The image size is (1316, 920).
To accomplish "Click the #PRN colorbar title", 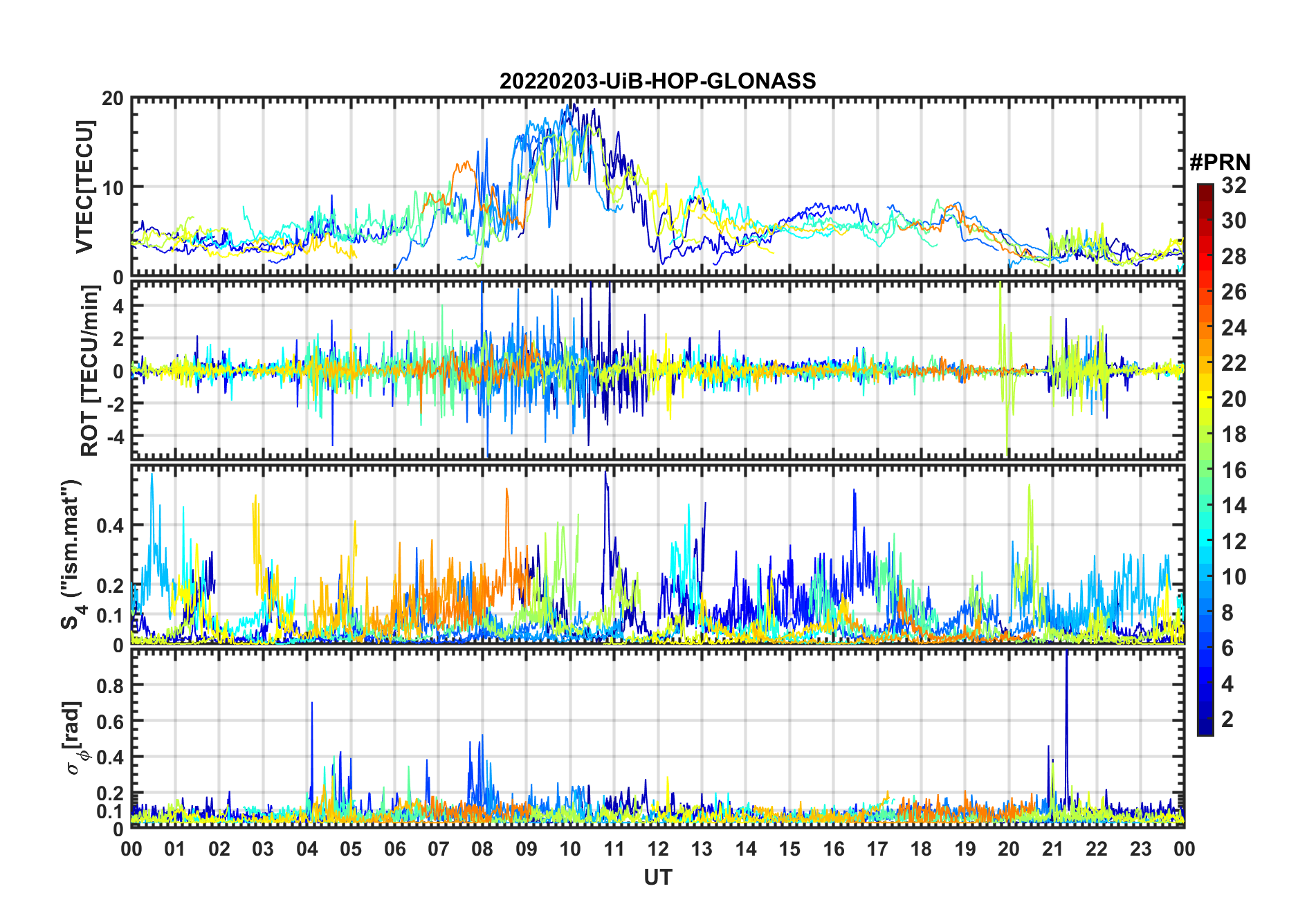I will (1220, 163).
